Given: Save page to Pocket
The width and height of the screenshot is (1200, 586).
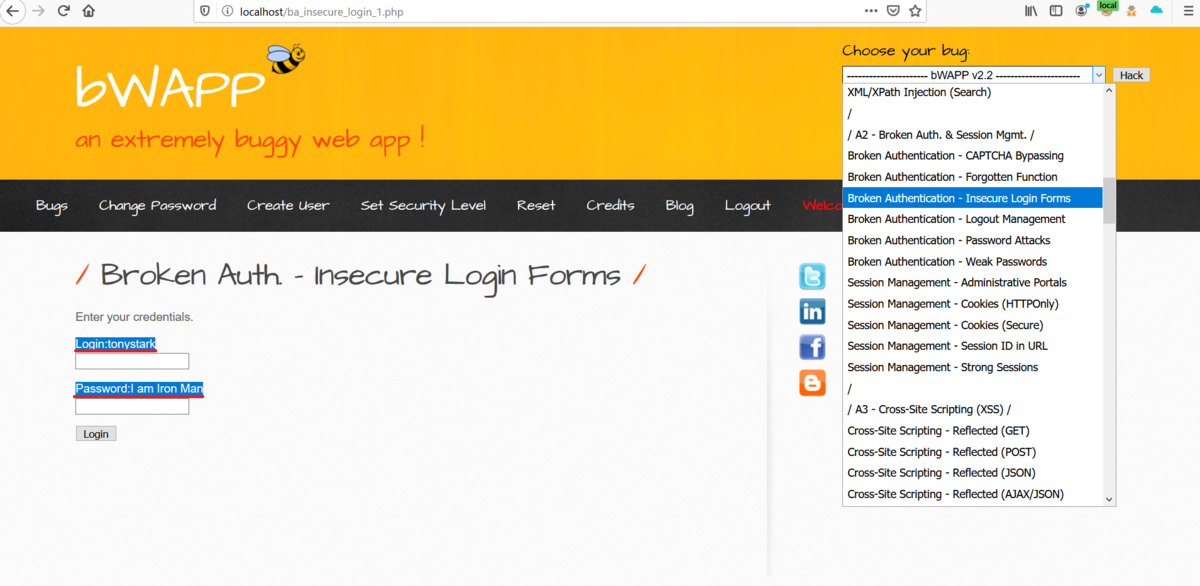Looking at the screenshot, I should (893, 11).
